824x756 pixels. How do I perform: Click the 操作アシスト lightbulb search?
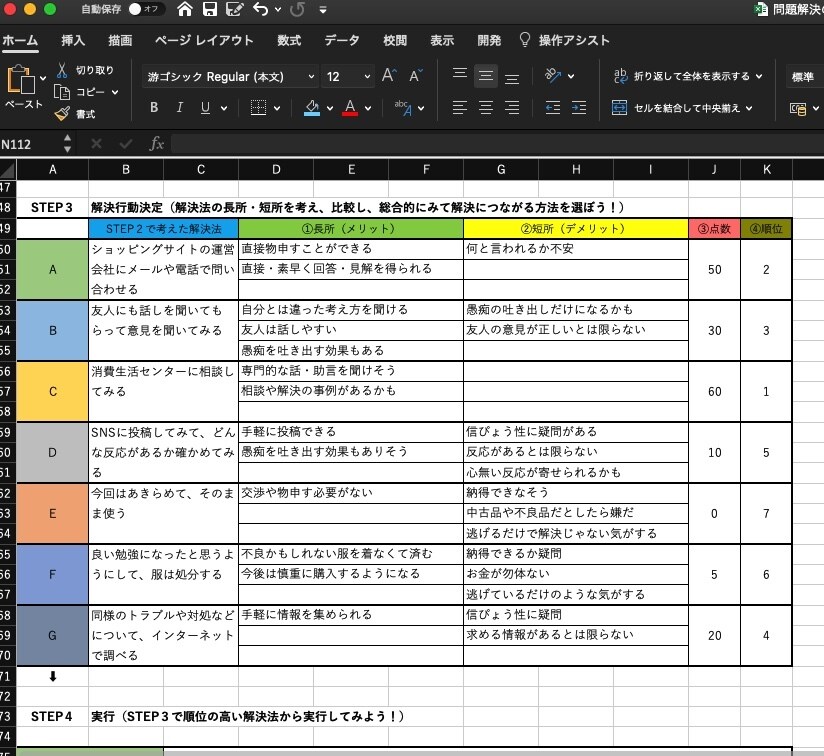pos(564,40)
